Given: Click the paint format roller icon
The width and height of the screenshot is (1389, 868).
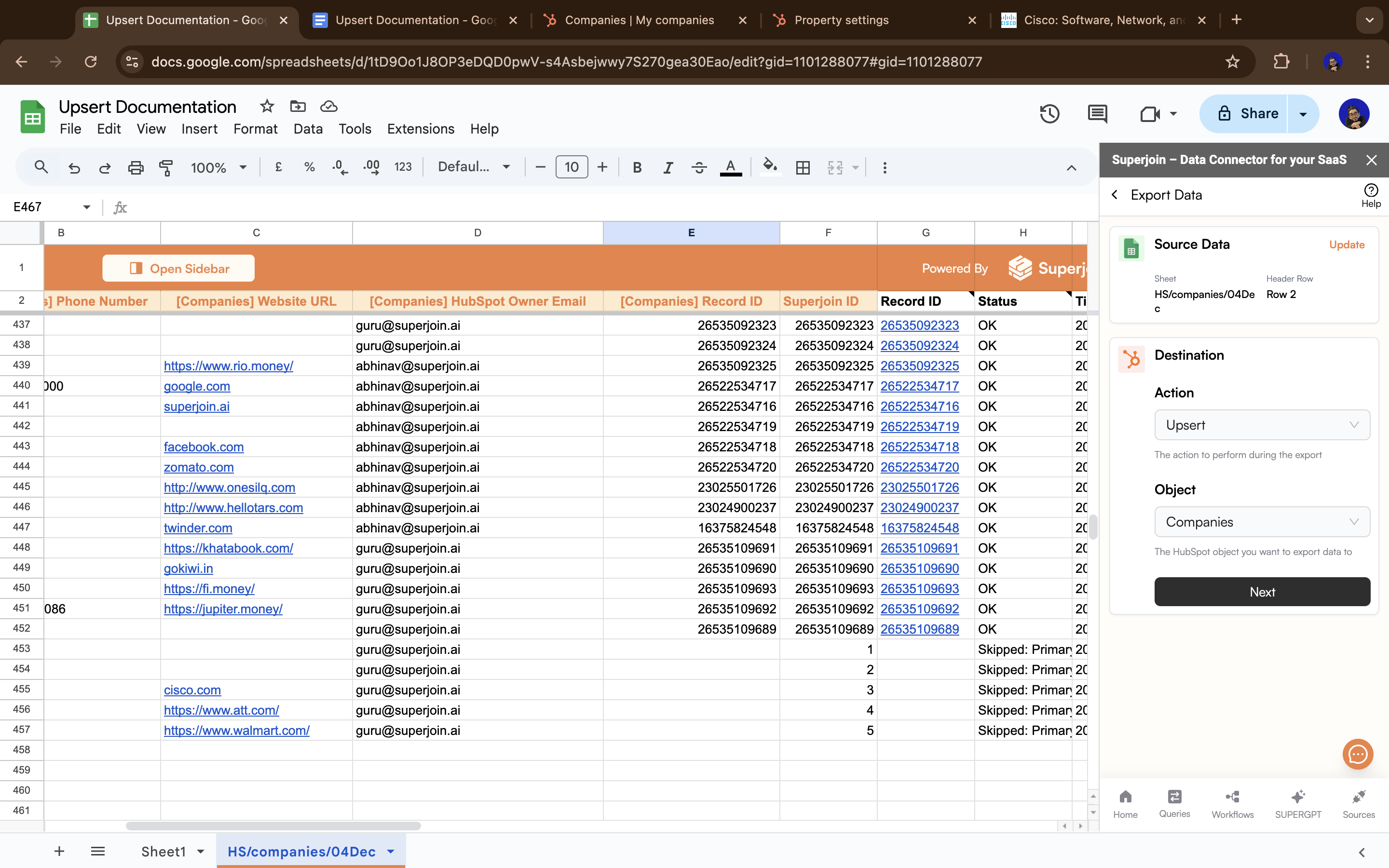Looking at the screenshot, I should tap(166, 168).
